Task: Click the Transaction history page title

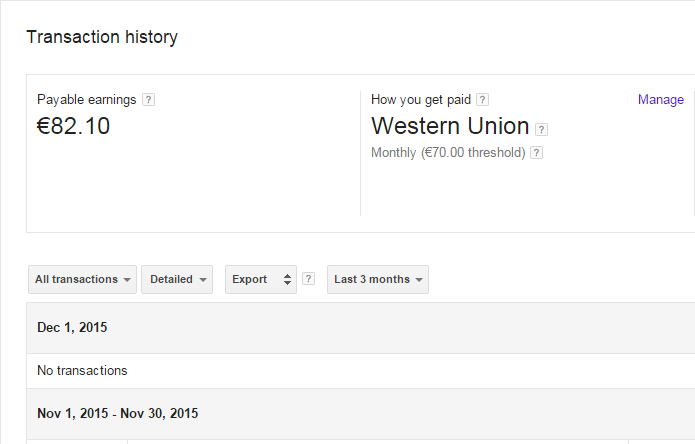Action: coord(102,37)
